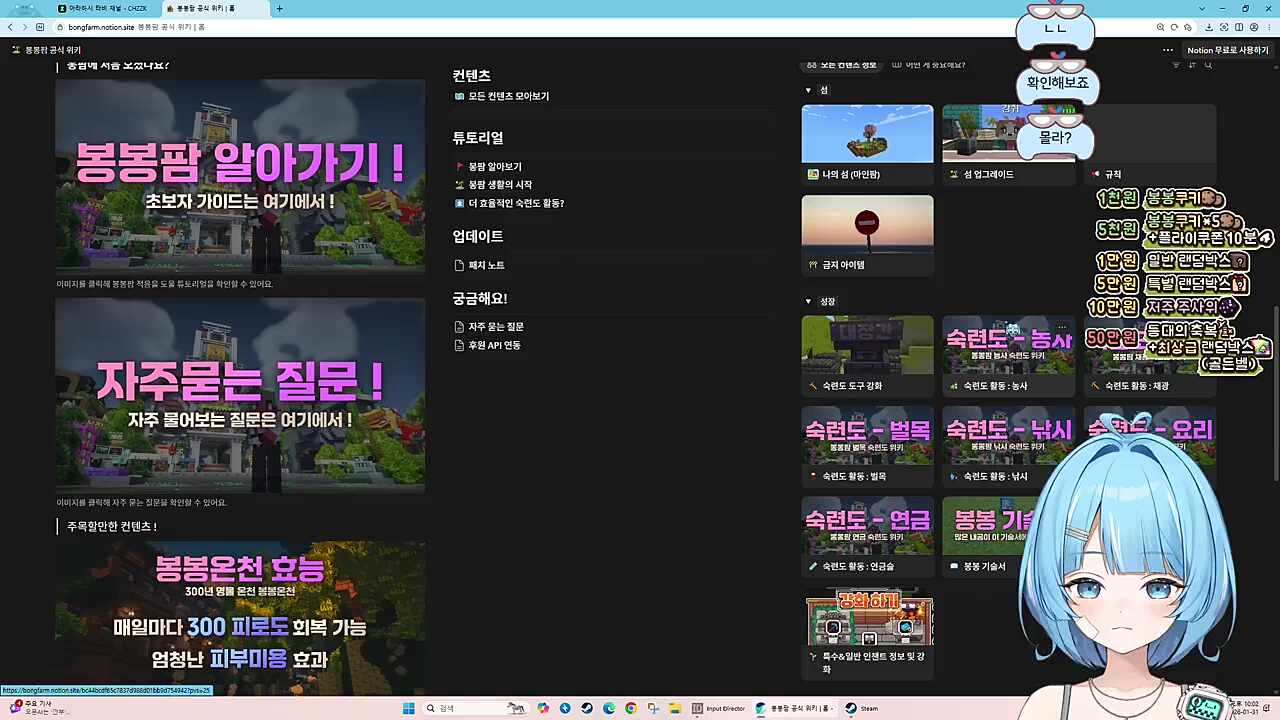Click the filter icon above the gallery view
1280x720 pixels.
click(x=1176, y=64)
